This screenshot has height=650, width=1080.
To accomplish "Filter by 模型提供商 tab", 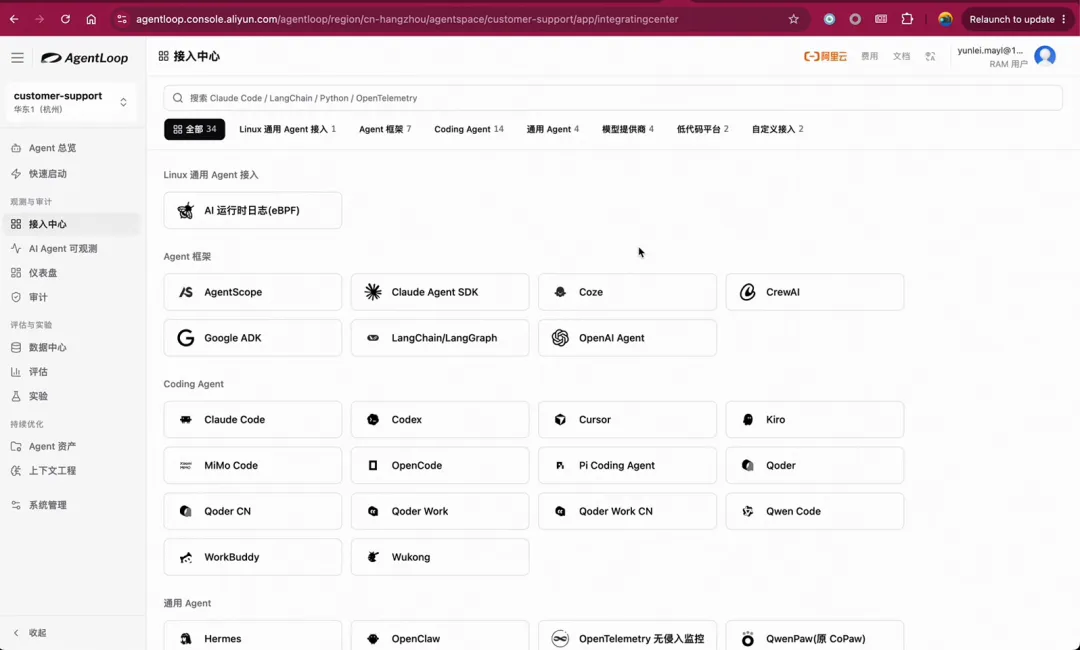I will tap(627, 129).
